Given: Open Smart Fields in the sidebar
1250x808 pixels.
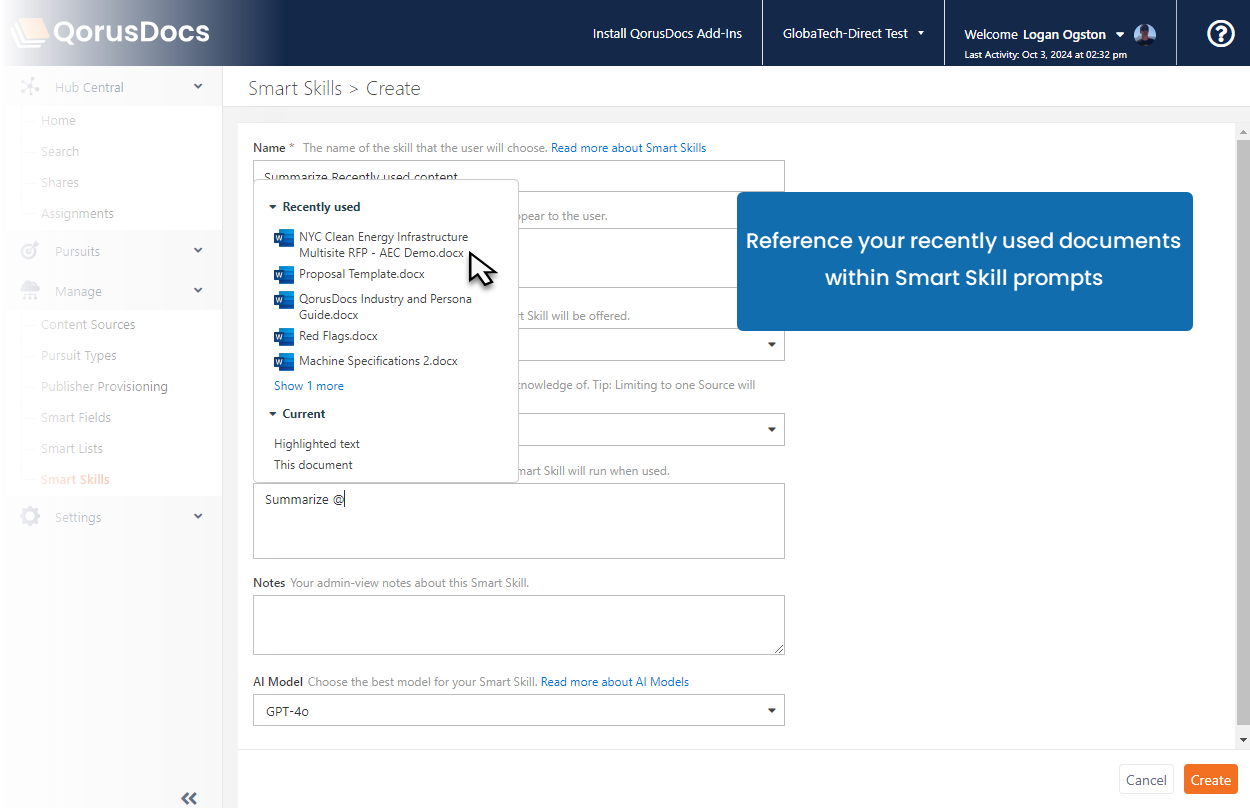Looking at the screenshot, I should tap(76, 418).
